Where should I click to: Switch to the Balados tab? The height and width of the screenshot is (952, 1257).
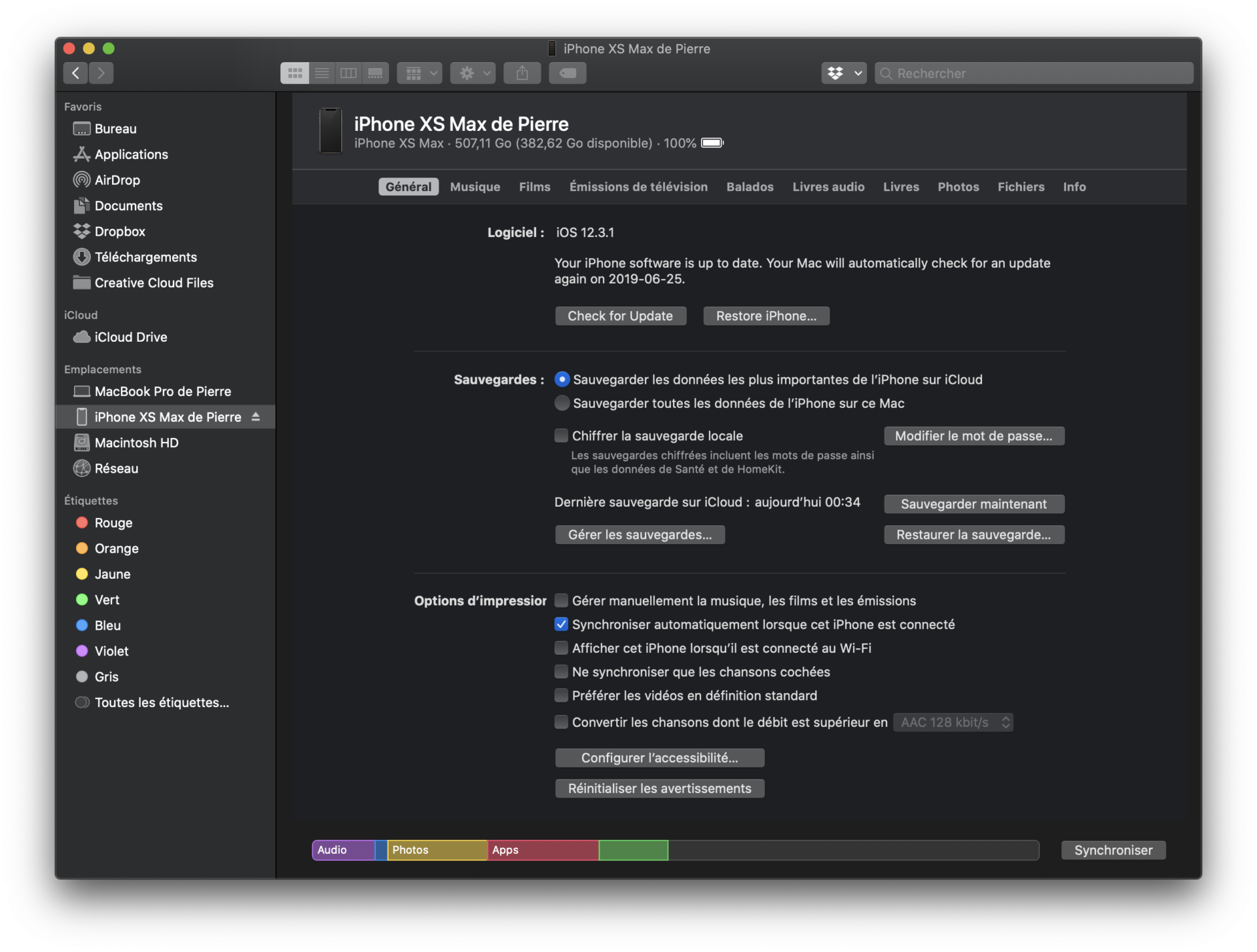click(750, 187)
